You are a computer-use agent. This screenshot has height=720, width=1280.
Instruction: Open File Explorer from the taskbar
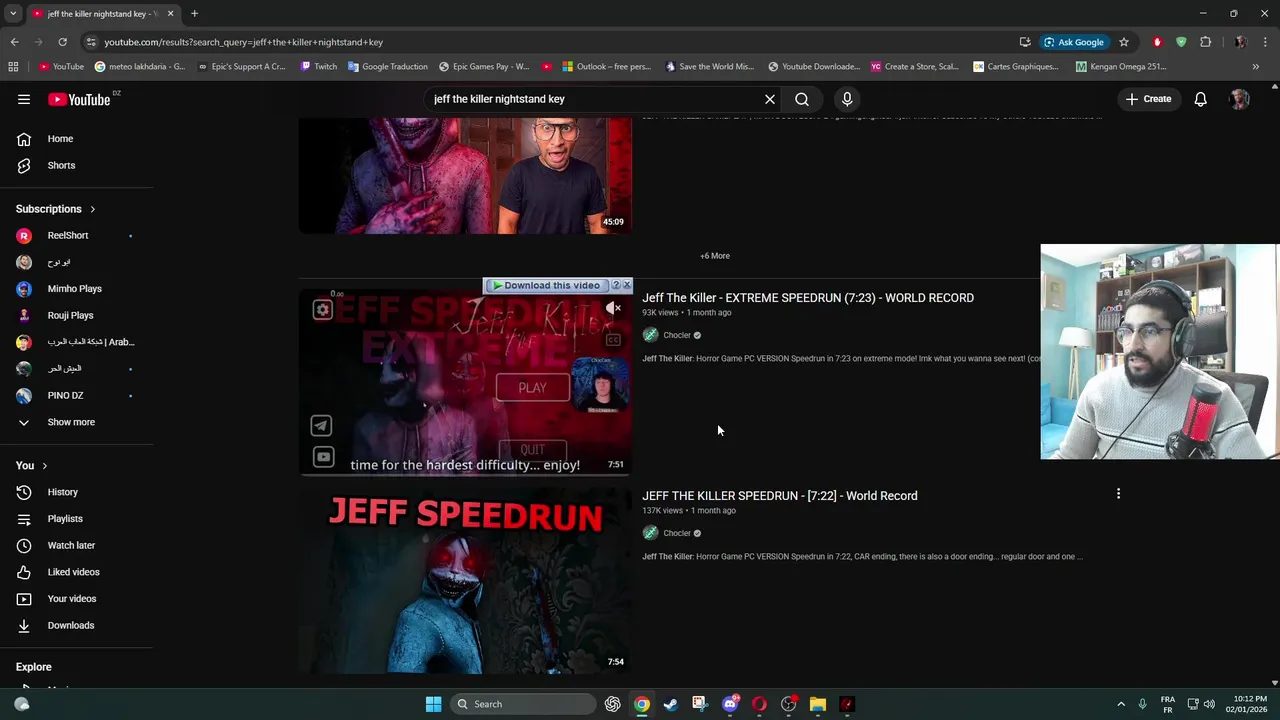818,704
